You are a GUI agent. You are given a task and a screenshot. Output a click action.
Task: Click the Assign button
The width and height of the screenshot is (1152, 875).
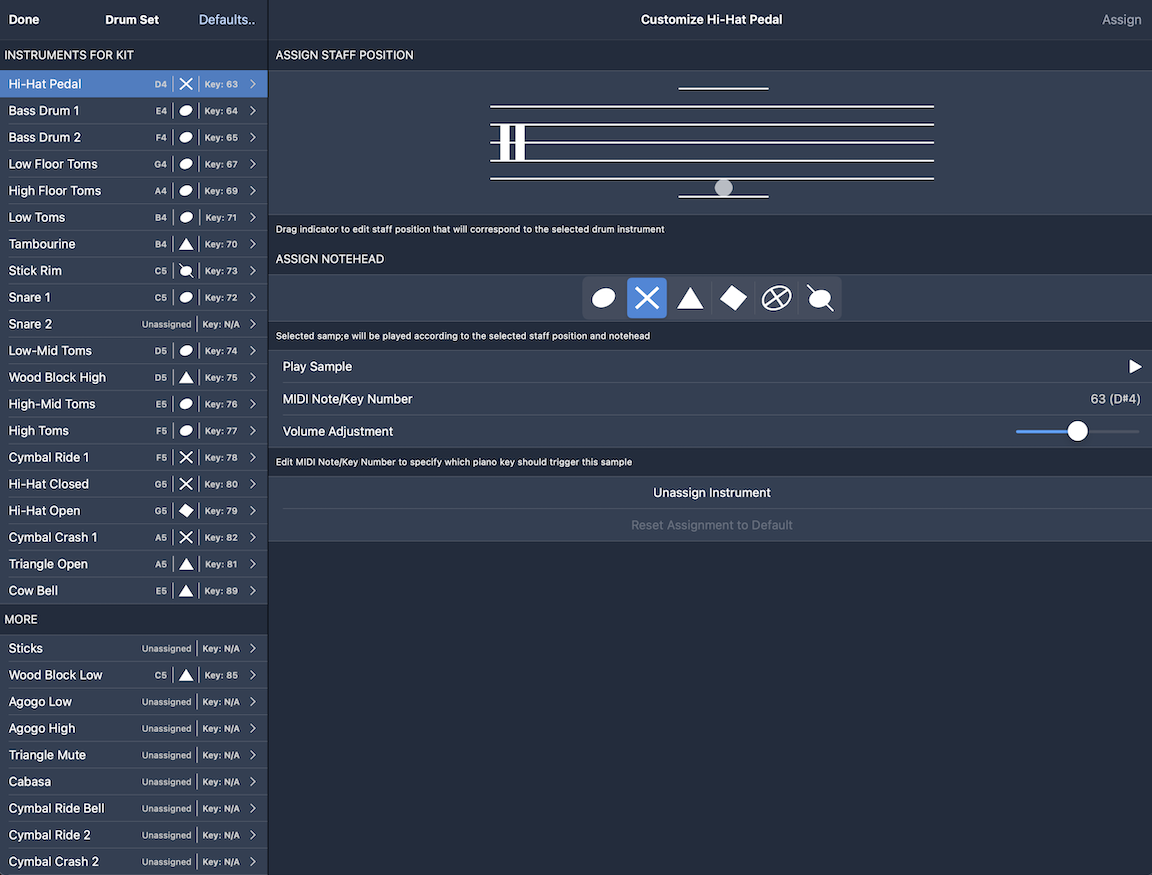[x=1121, y=20]
